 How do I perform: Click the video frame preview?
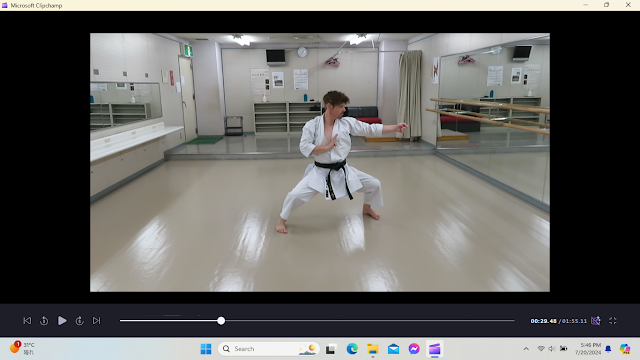[x=320, y=162]
